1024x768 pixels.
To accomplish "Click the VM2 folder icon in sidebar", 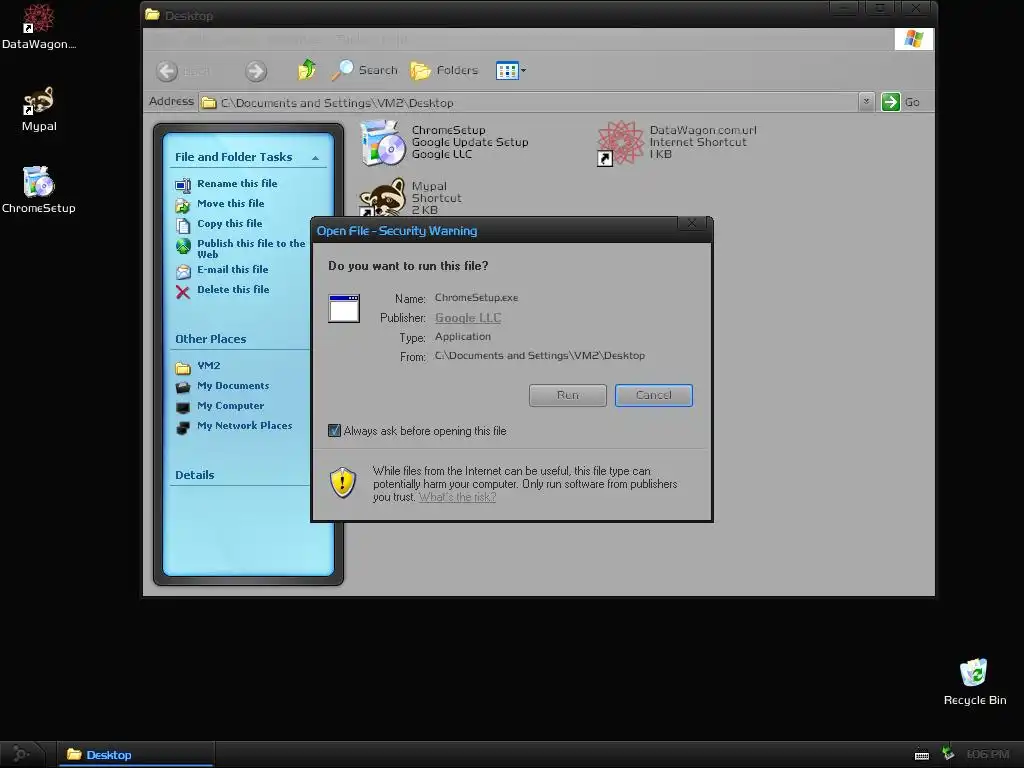I will [183, 367].
